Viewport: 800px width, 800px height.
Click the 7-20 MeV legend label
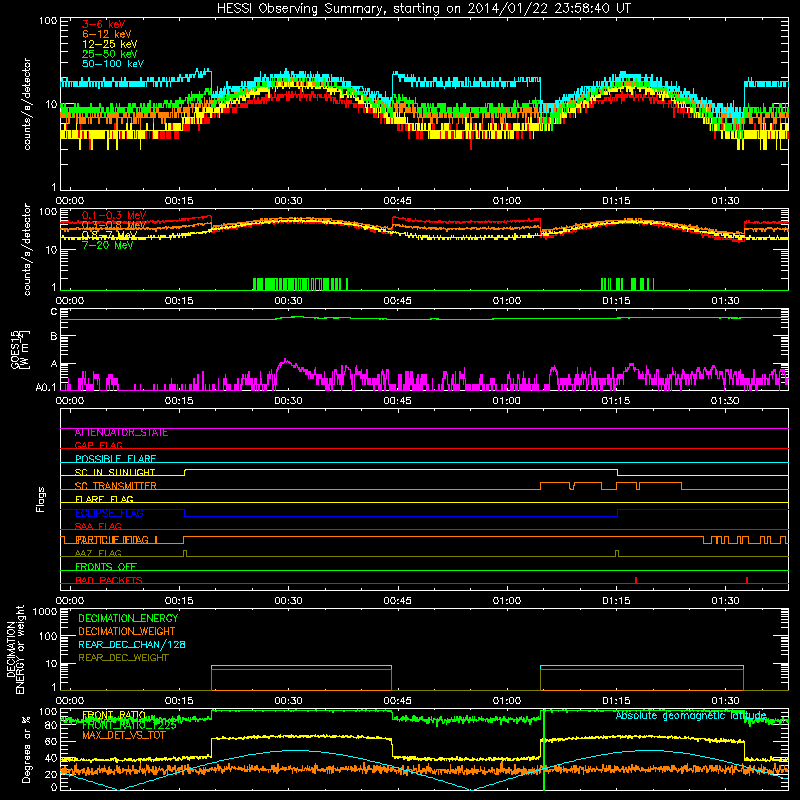coord(107,245)
